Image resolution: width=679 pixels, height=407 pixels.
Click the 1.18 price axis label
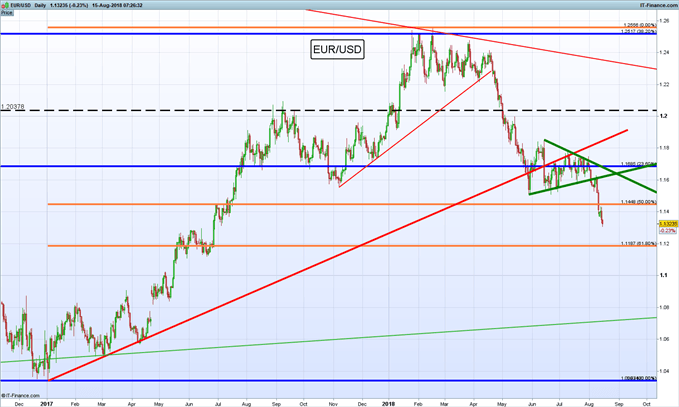(x=664, y=148)
